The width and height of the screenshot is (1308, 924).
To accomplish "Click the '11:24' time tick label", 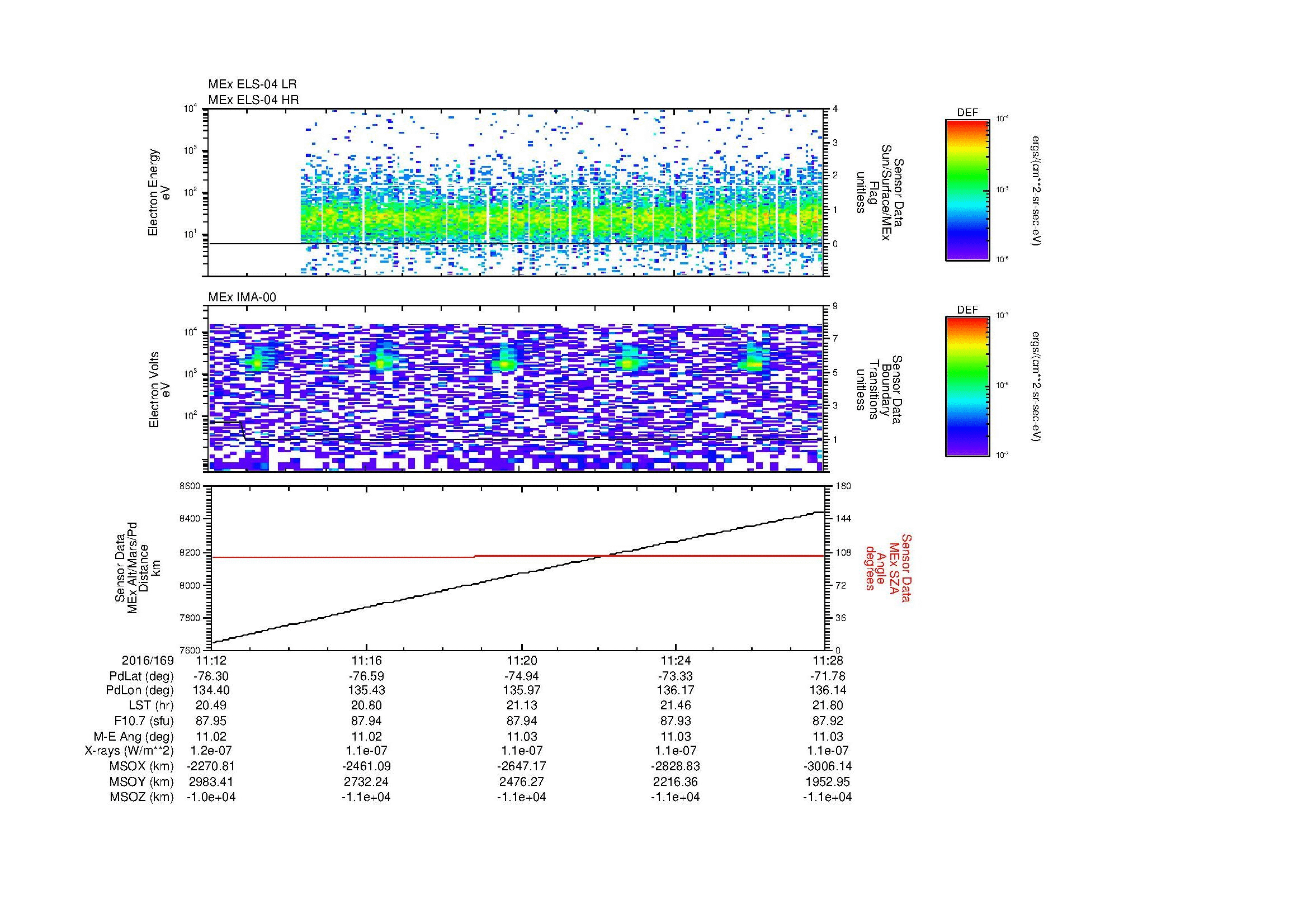I will pyautogui.click(x=676, y=661).
